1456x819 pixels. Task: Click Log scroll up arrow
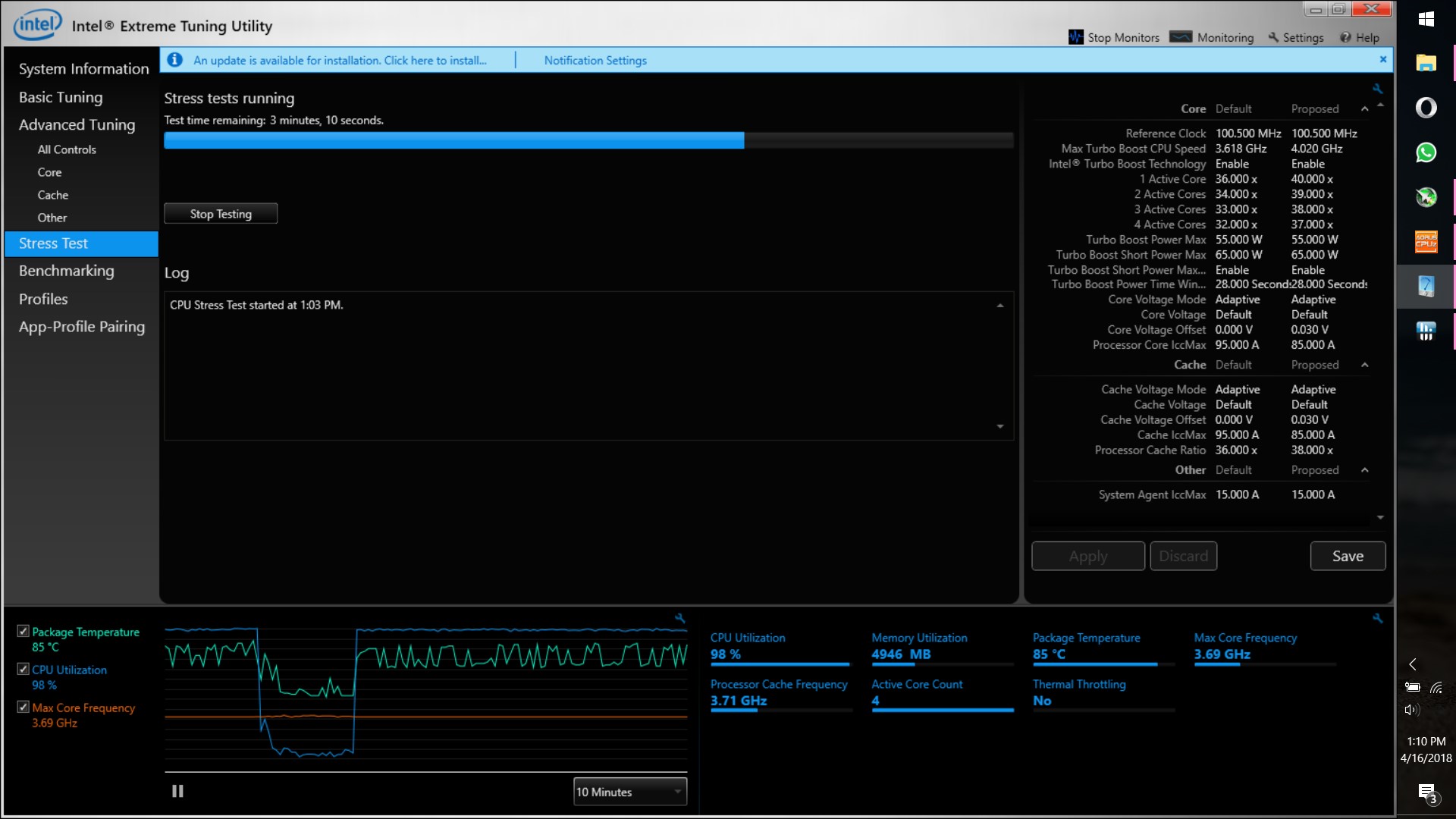click(1000, 306)
